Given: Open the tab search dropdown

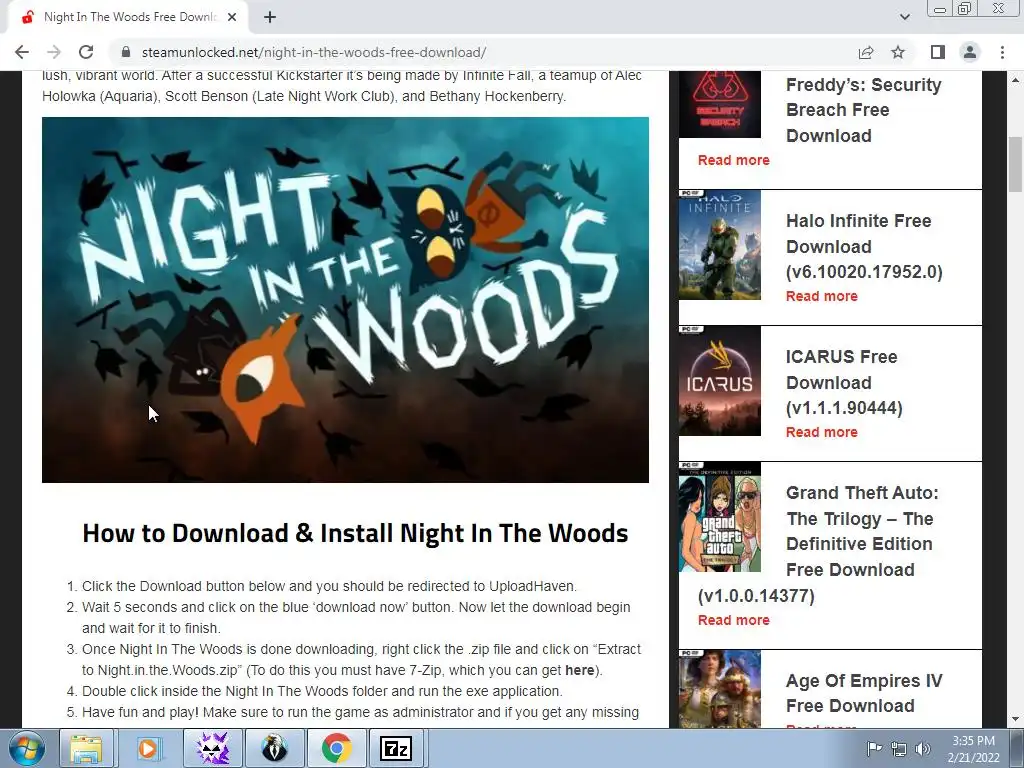Looking at the screenshot, I should pos(904,17).
